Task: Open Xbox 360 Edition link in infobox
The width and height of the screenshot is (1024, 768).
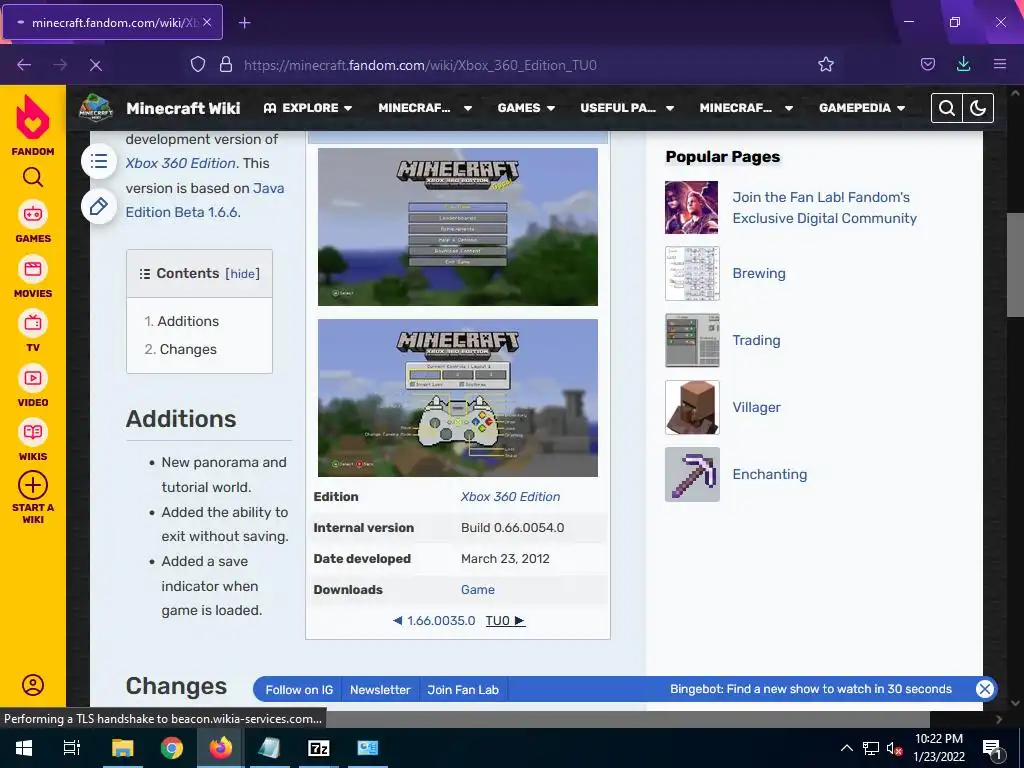Action: [510, 496]
